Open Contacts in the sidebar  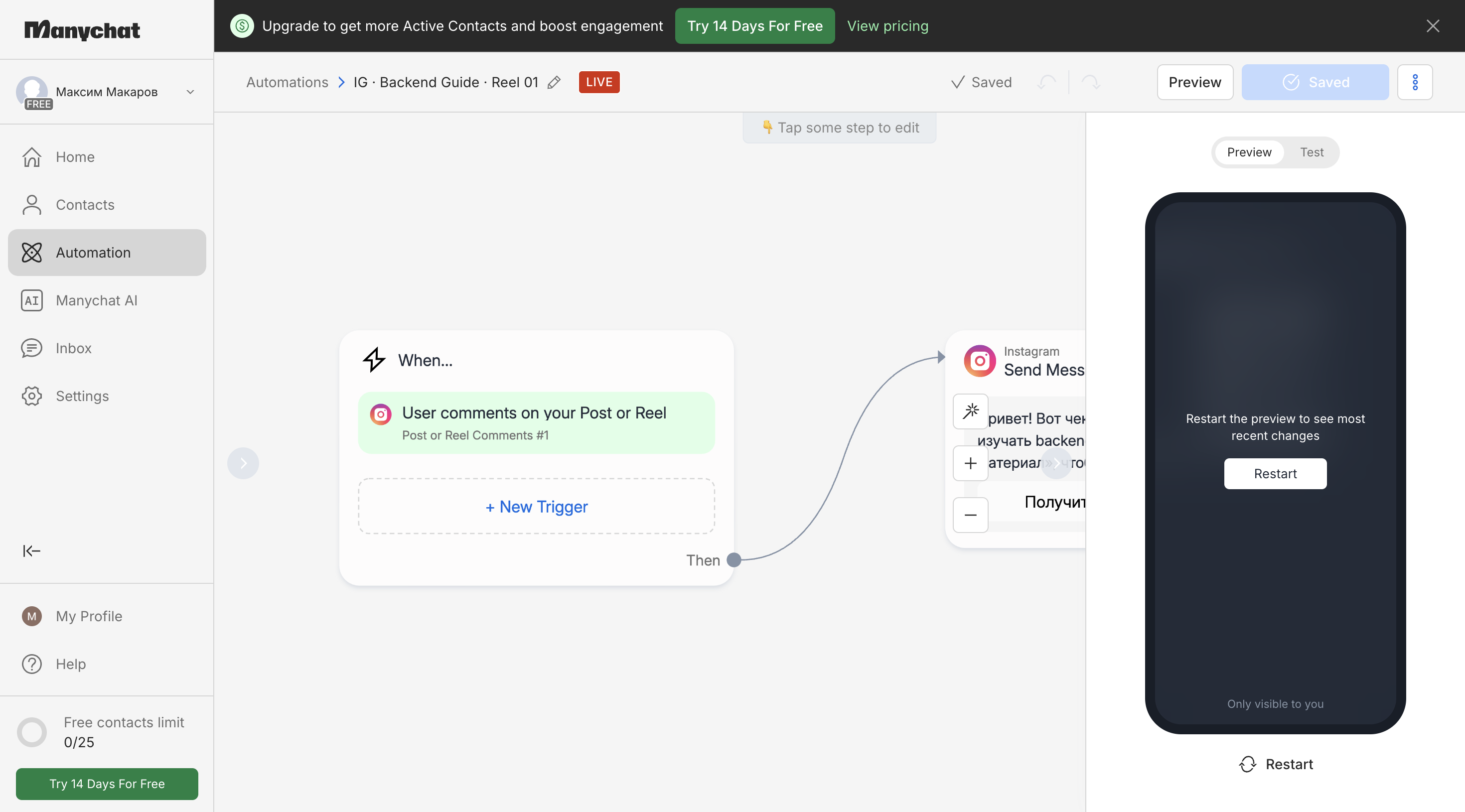click(107, 205)
